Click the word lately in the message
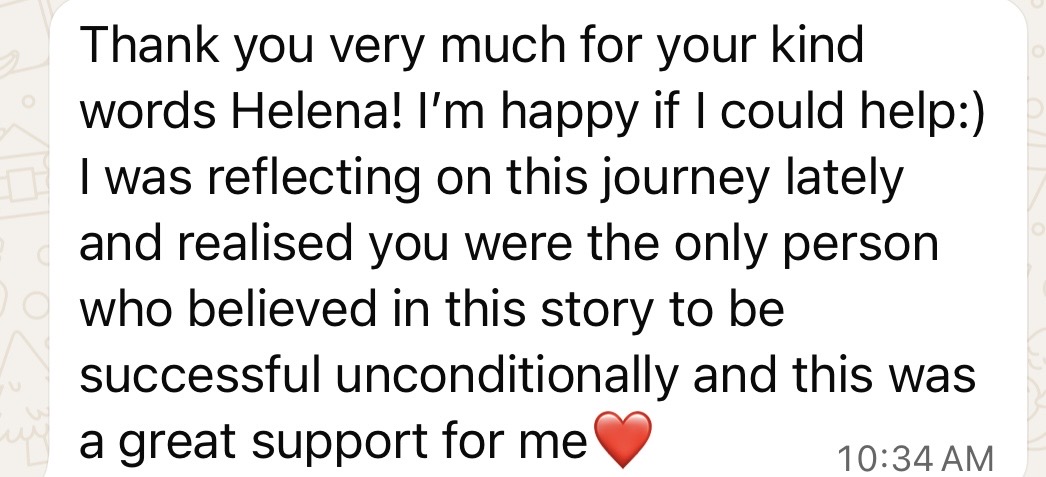Screen dimensions: 1046x477 (844, 180)
